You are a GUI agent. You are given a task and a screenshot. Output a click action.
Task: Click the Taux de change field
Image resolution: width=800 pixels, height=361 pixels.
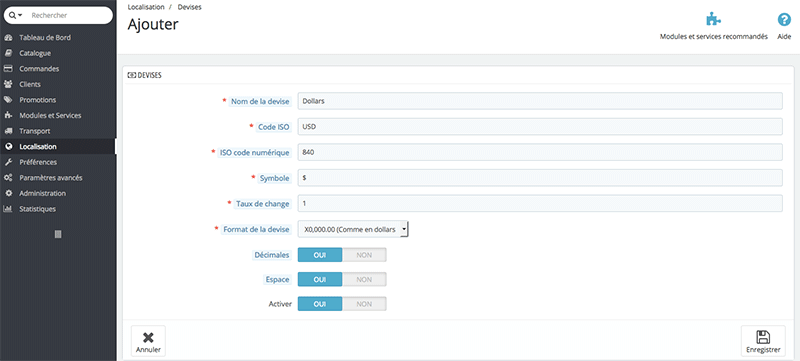click(540, 203)
